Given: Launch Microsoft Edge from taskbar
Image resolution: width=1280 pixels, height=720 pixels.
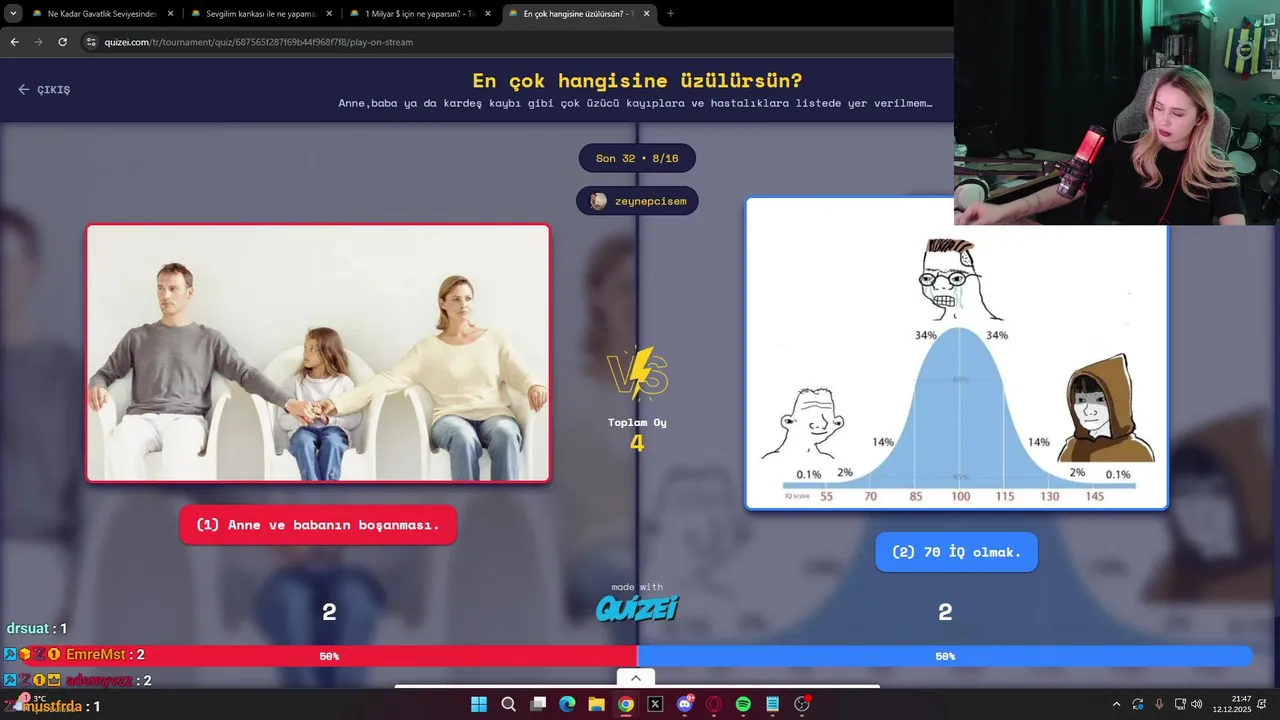Looking at the screenshot, I should [567, 704].
